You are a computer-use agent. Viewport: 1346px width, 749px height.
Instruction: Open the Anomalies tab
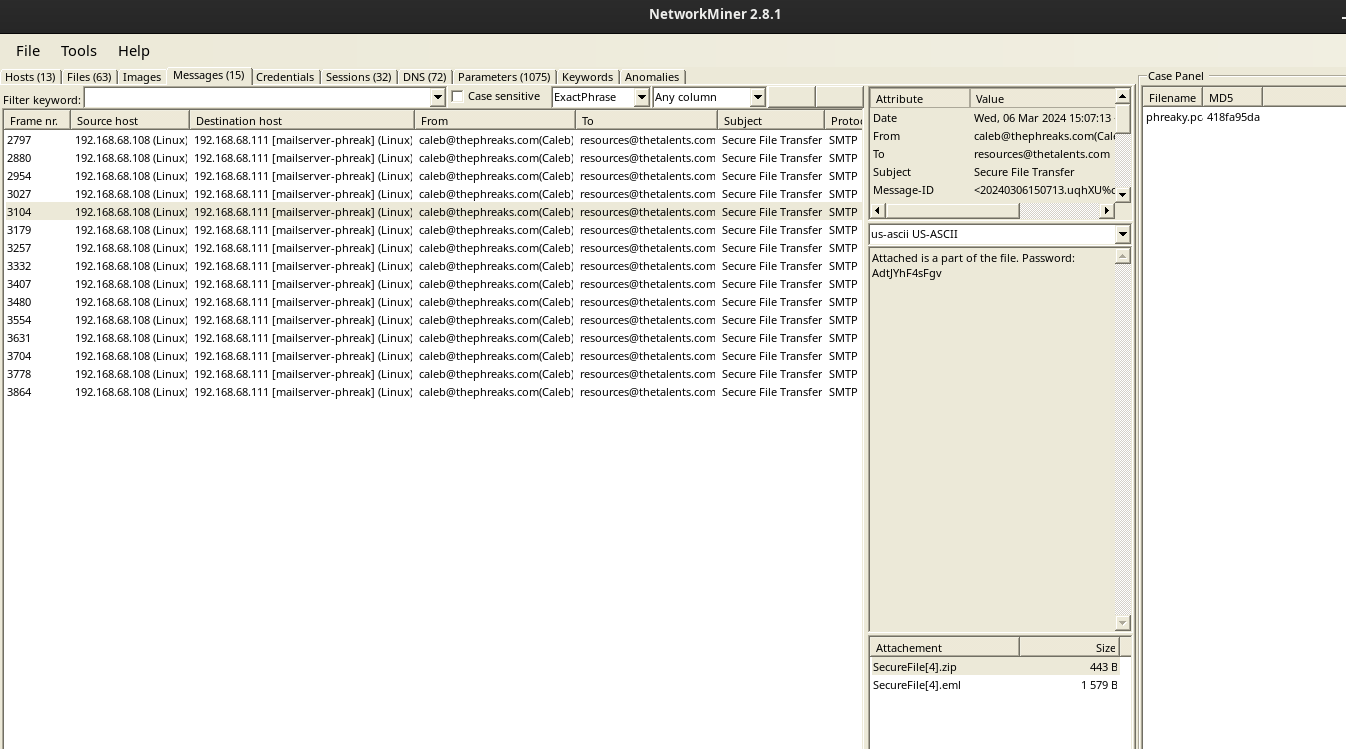pos(652,77)
